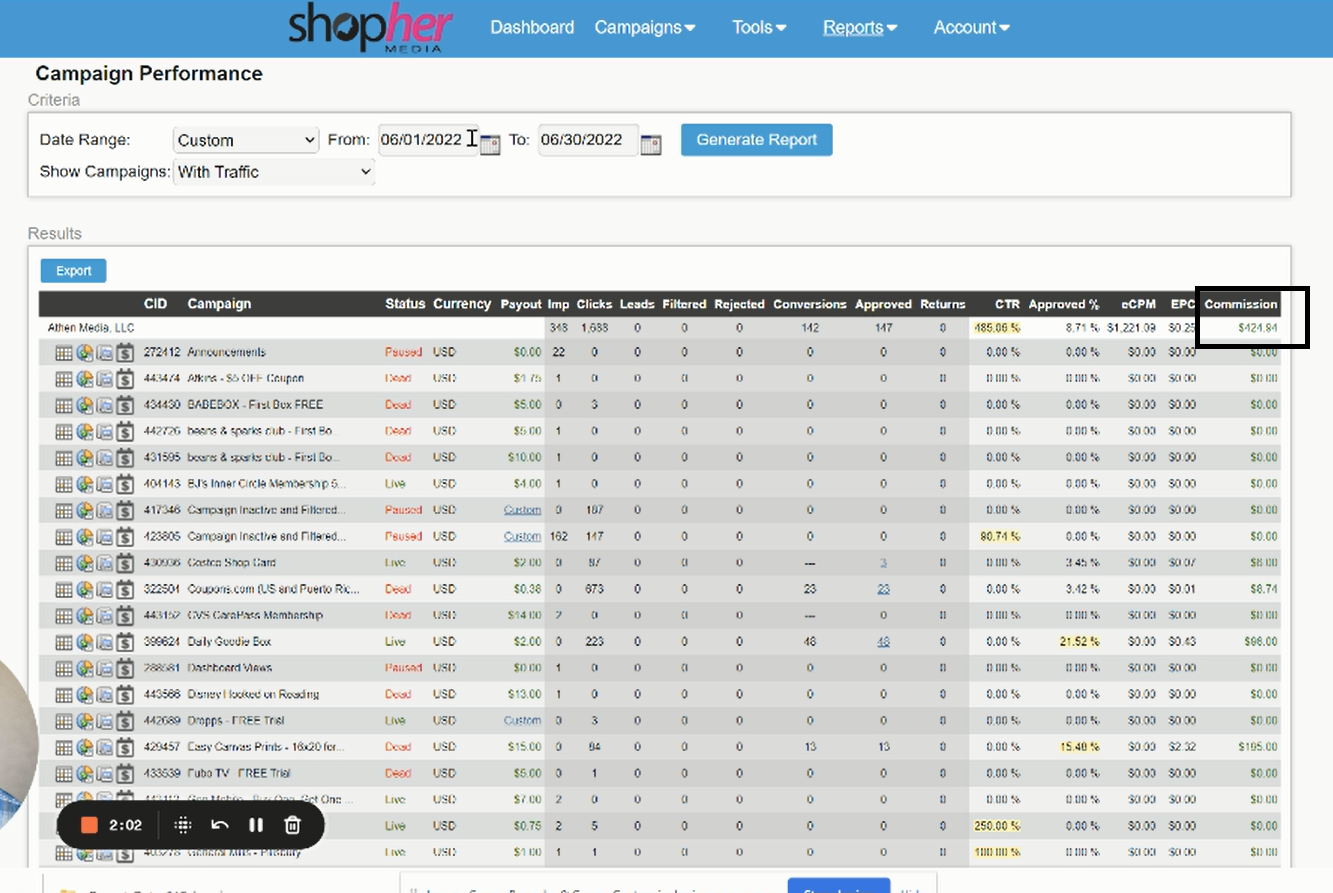
Task: Restart recording with the undo arrow icon
Action: click(x=220, y=825)
